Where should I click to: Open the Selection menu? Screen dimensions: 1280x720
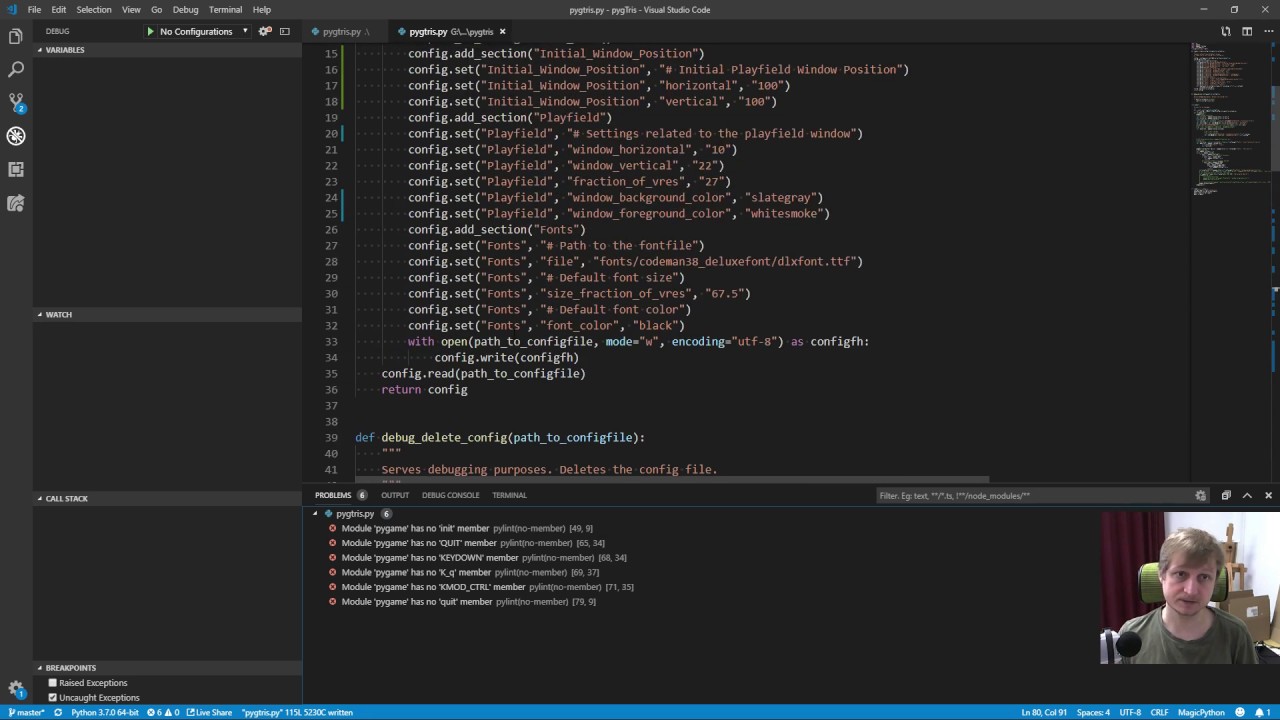(x=94, y=9)
